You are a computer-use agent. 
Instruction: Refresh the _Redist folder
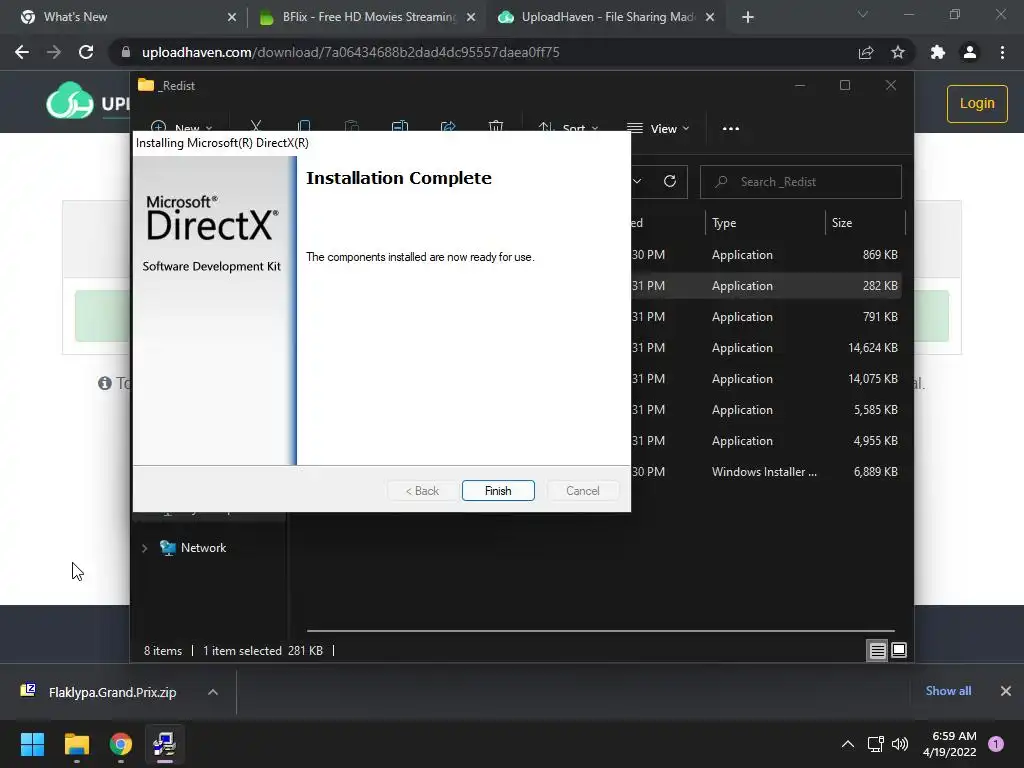(669, 181)
